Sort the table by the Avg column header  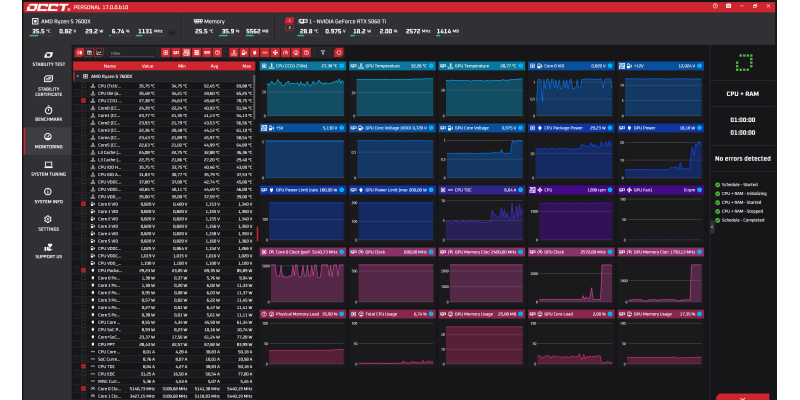click(x=214, y=66)
